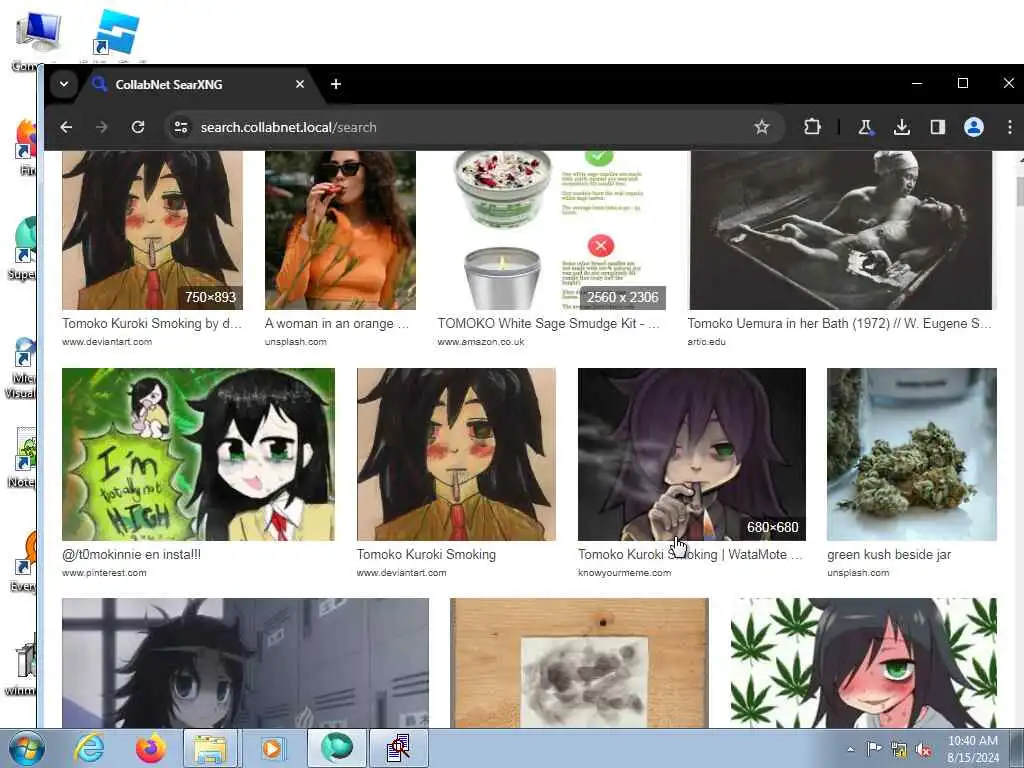This screenshot has width=1024, height=768.
Task: Select the CollabNet SearXNG tab
Action: 196,84
